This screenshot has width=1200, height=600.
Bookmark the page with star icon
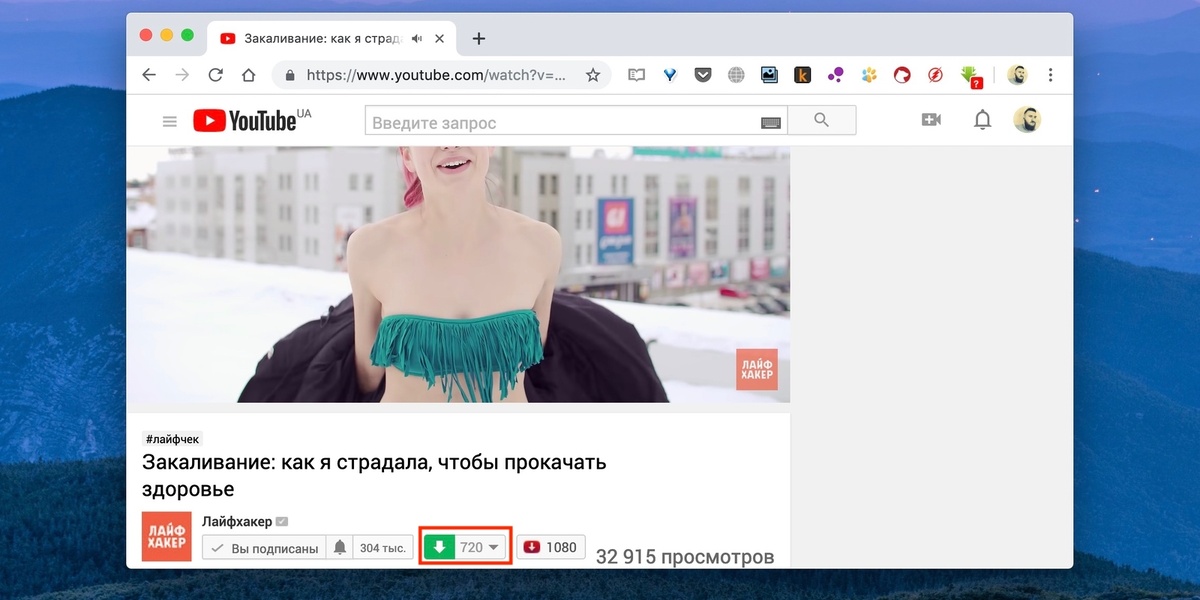coord(593,75)
